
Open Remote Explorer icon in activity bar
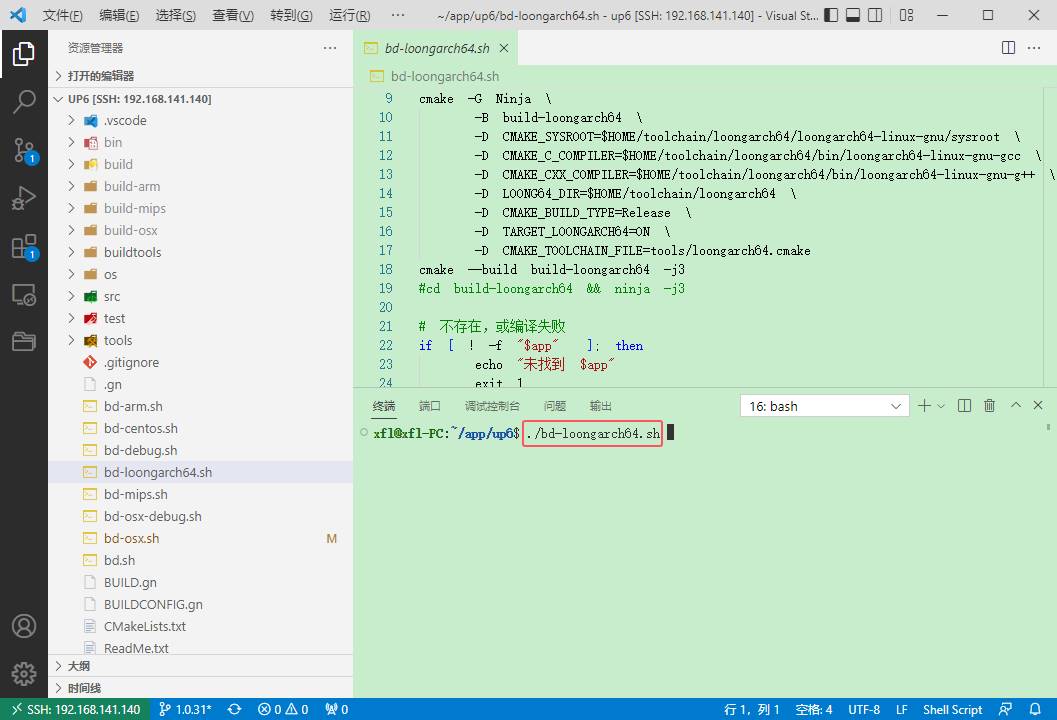click(x=24, y=295)
